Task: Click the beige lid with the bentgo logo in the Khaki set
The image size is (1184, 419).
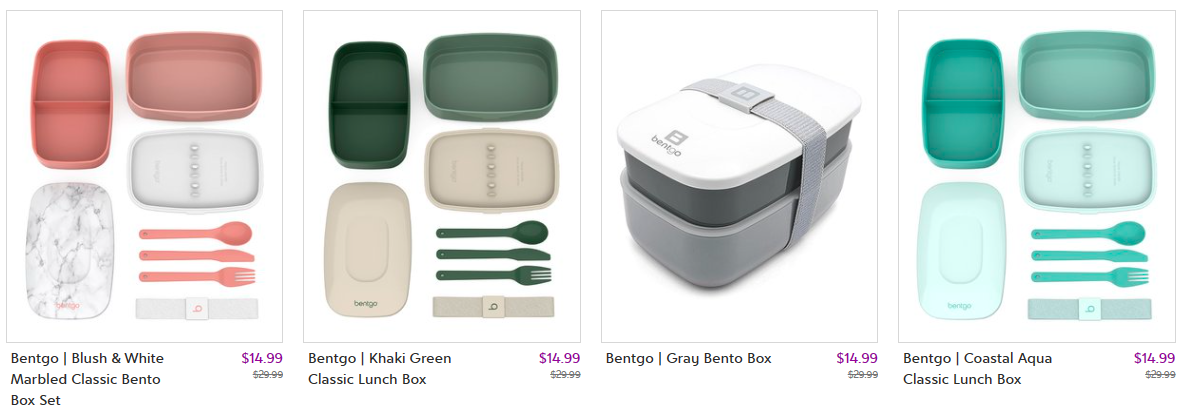Action: (370, 251)
